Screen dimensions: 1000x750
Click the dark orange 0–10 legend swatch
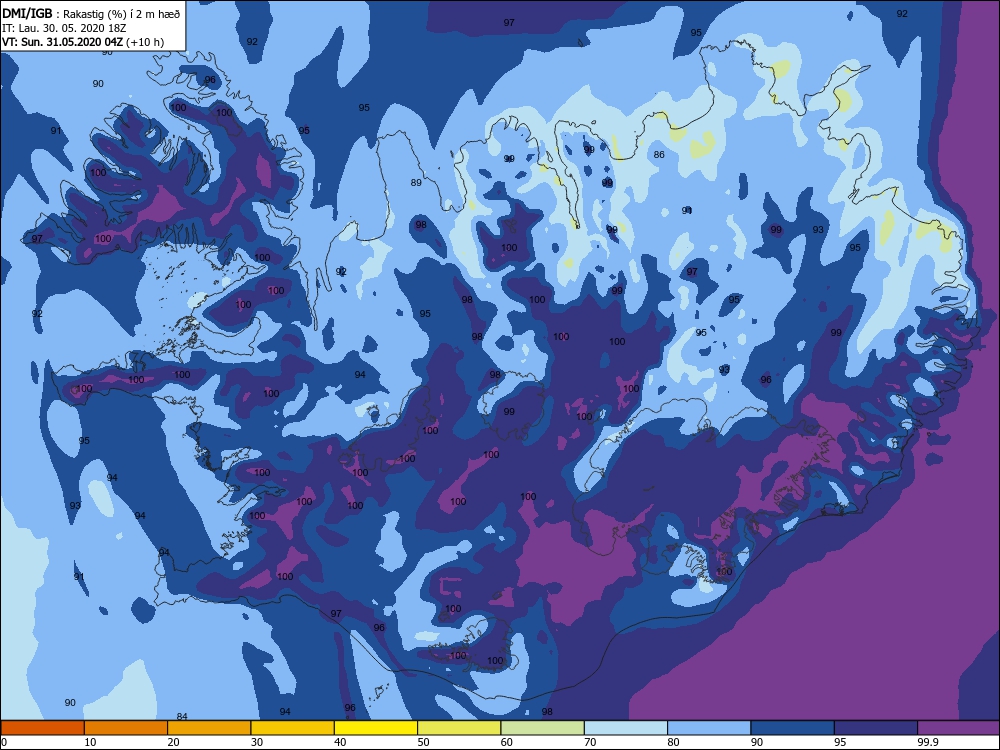[42, 728]
